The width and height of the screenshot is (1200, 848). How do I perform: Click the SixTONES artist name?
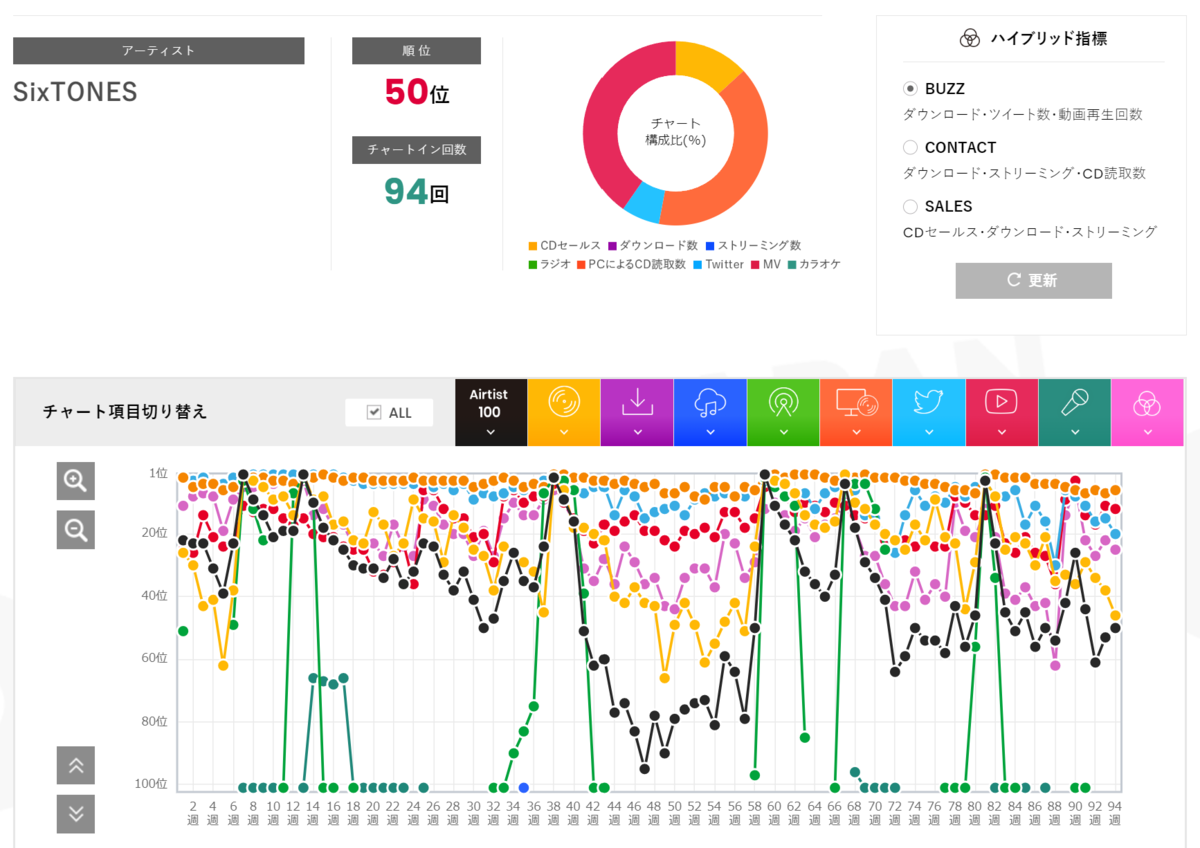(x=75, y=92)
